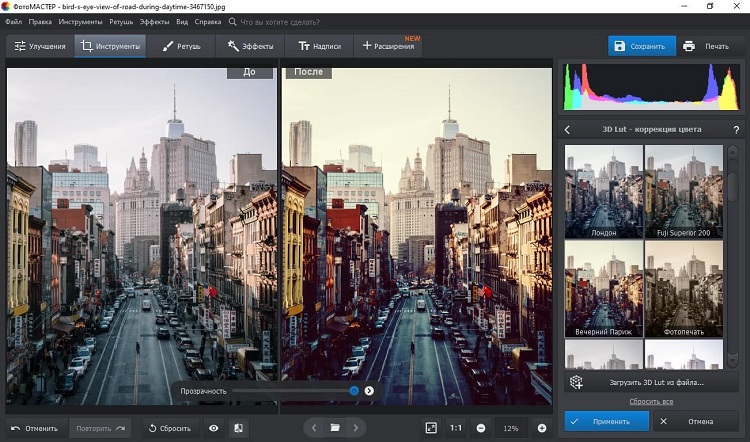This screenshot has height=442, width=750.
Task: Click the help question mark in 3D Lut panel
Action: click(x=735, y=130)
